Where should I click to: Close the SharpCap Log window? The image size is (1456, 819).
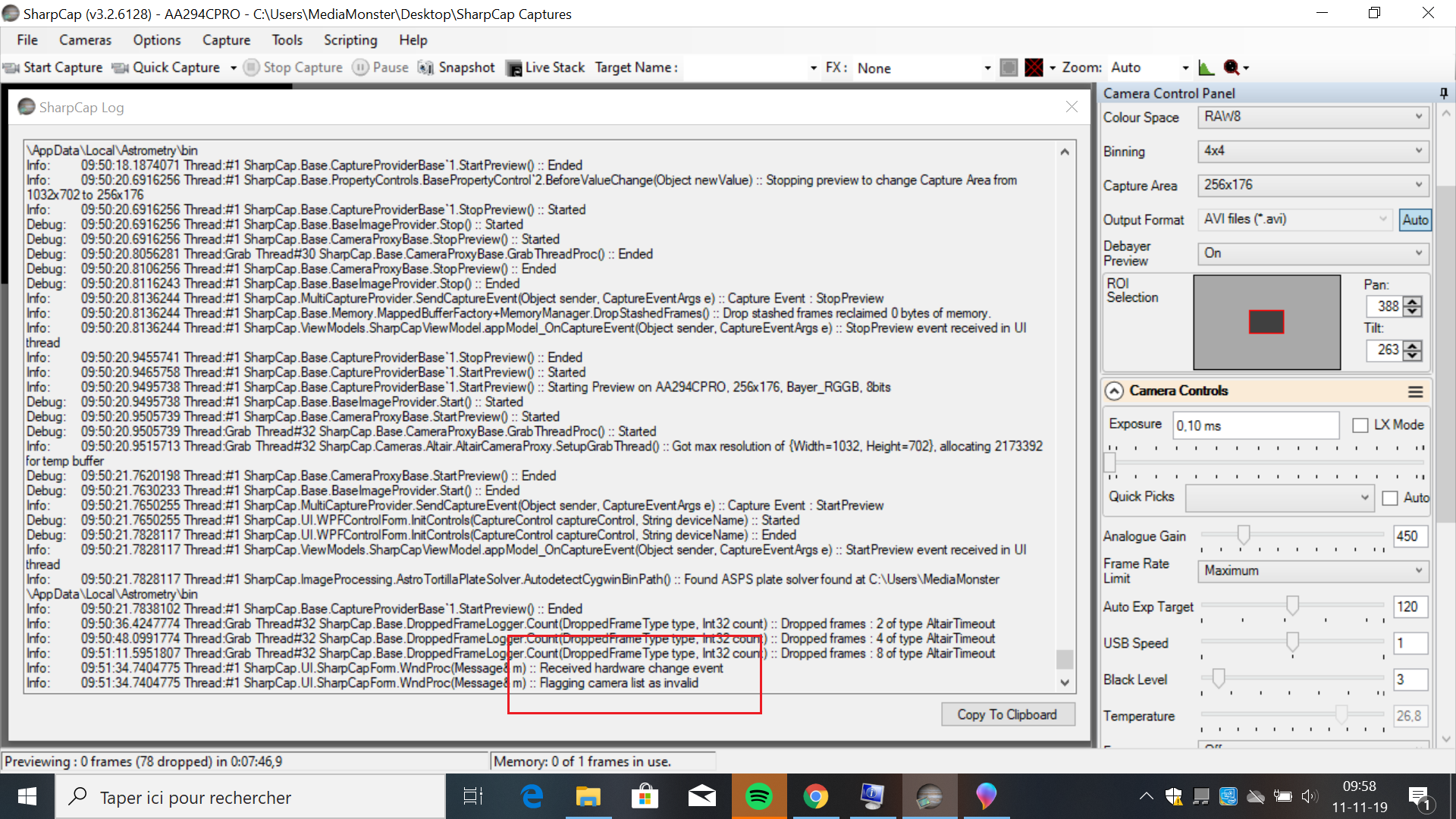[x=1072, y=107]
